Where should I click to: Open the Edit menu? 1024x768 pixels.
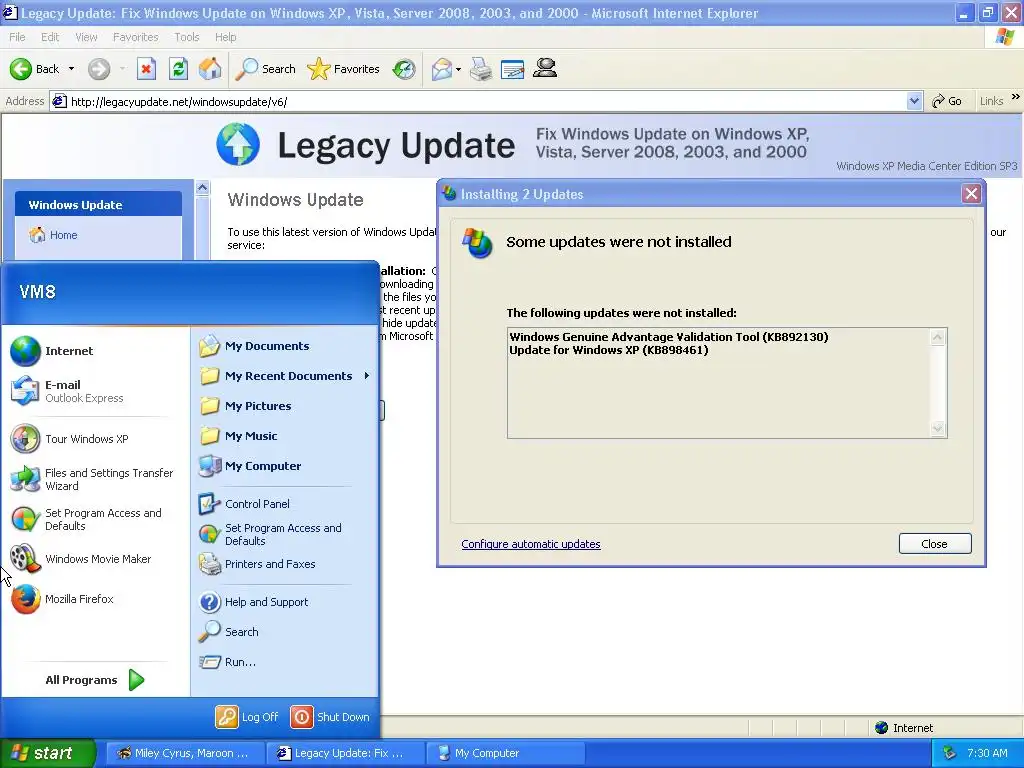(50, 37)
